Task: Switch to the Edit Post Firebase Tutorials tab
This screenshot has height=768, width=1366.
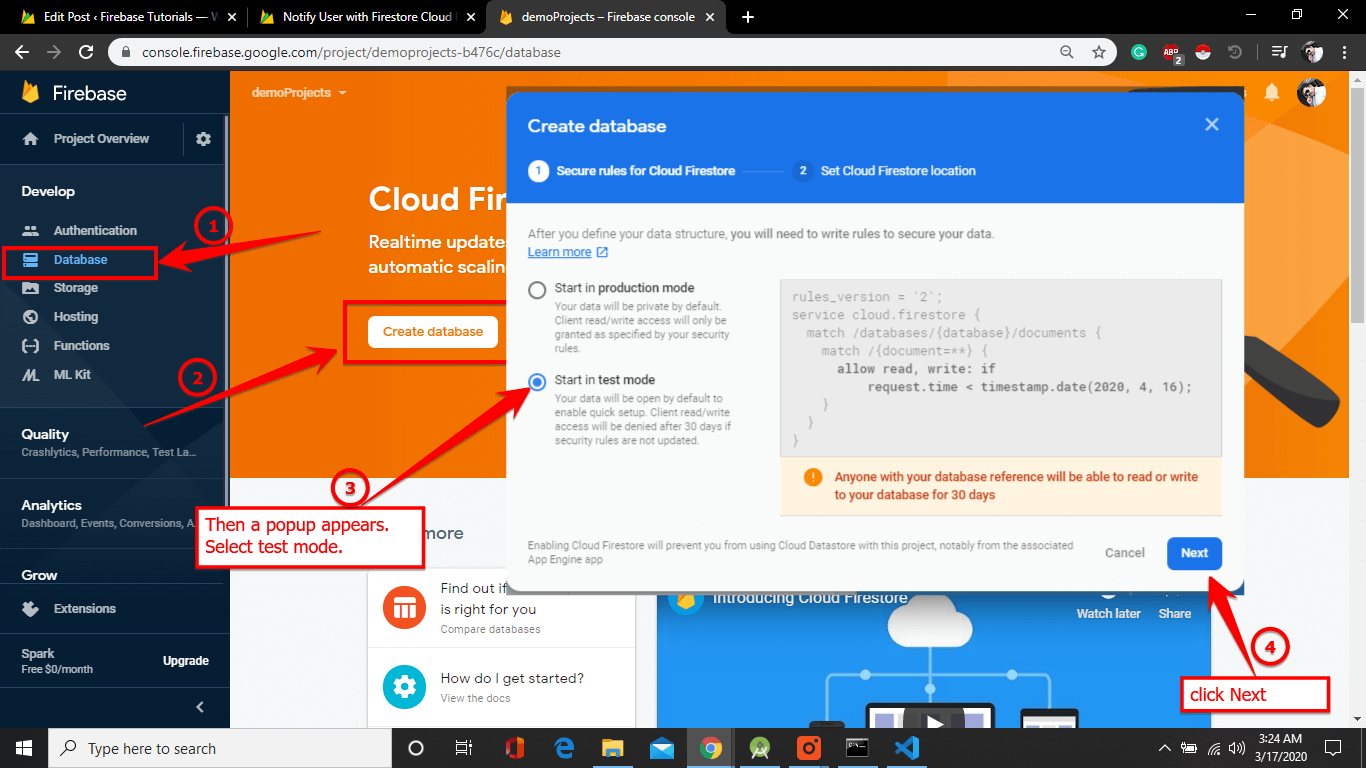Action: click(x=128, y=17)
